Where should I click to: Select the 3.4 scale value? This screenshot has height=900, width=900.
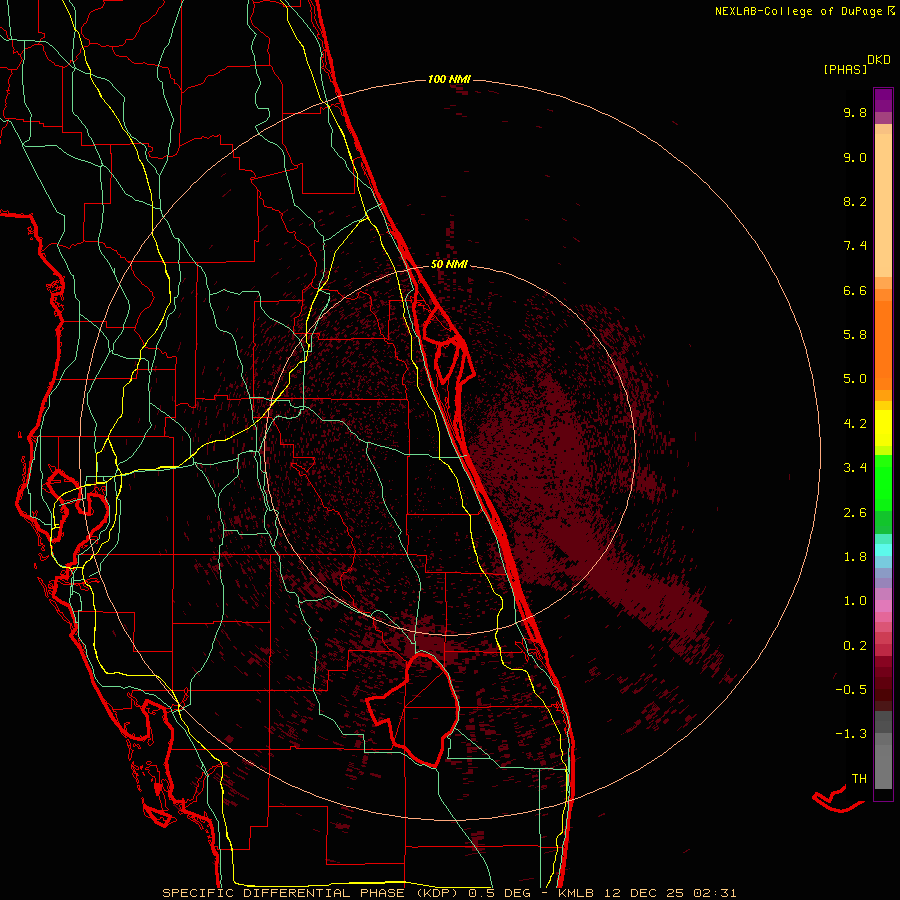(855, 468)
